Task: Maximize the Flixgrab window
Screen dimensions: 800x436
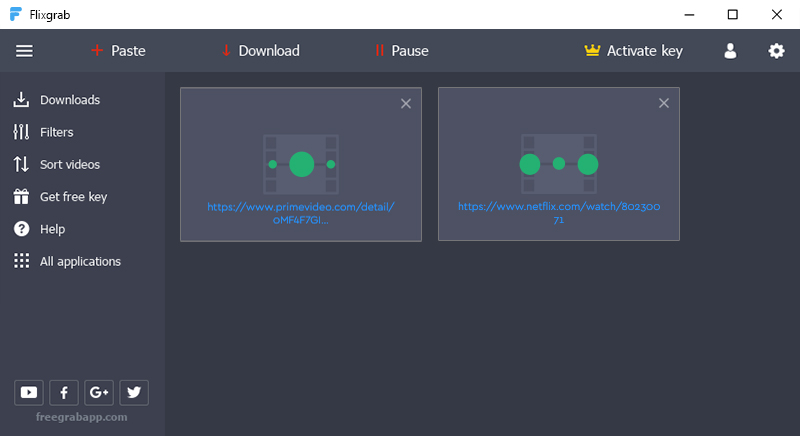Action: pos(733,14)
